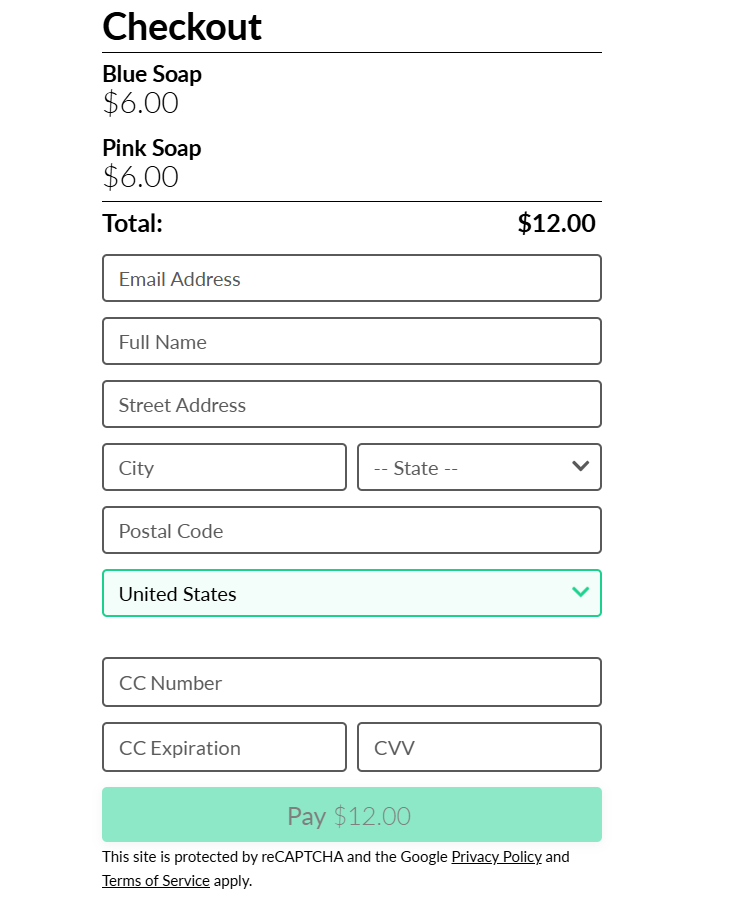Expand the United States country selector
The height and width of the screenshot is (906, 753).
pos(351,593)
